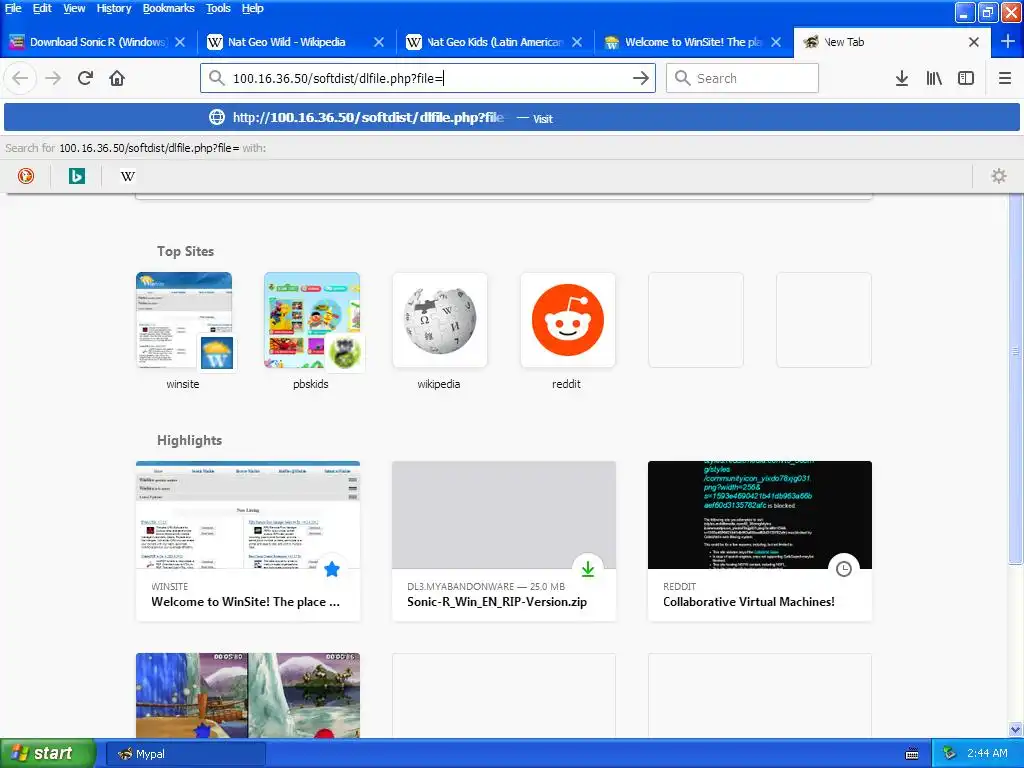Search with Bing one-click icon
The width and height of the screenshot is (1024, 768).
coord(76,176)
